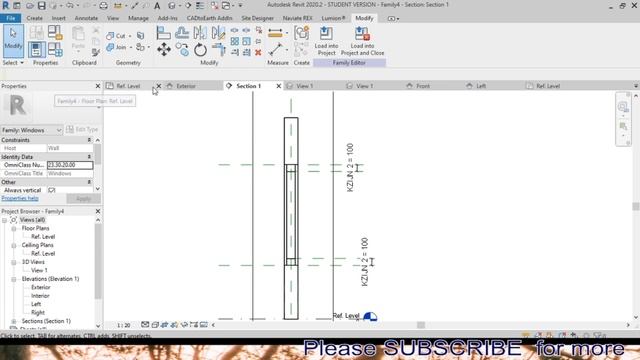Collapse the Floor Plans tree node

tap(13, 229)
